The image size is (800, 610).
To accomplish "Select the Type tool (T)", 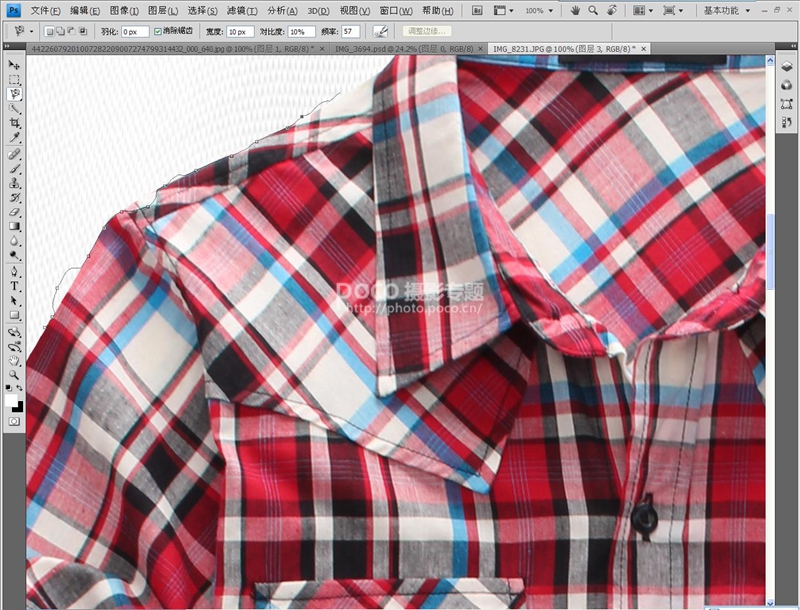I will coord(15,286).
